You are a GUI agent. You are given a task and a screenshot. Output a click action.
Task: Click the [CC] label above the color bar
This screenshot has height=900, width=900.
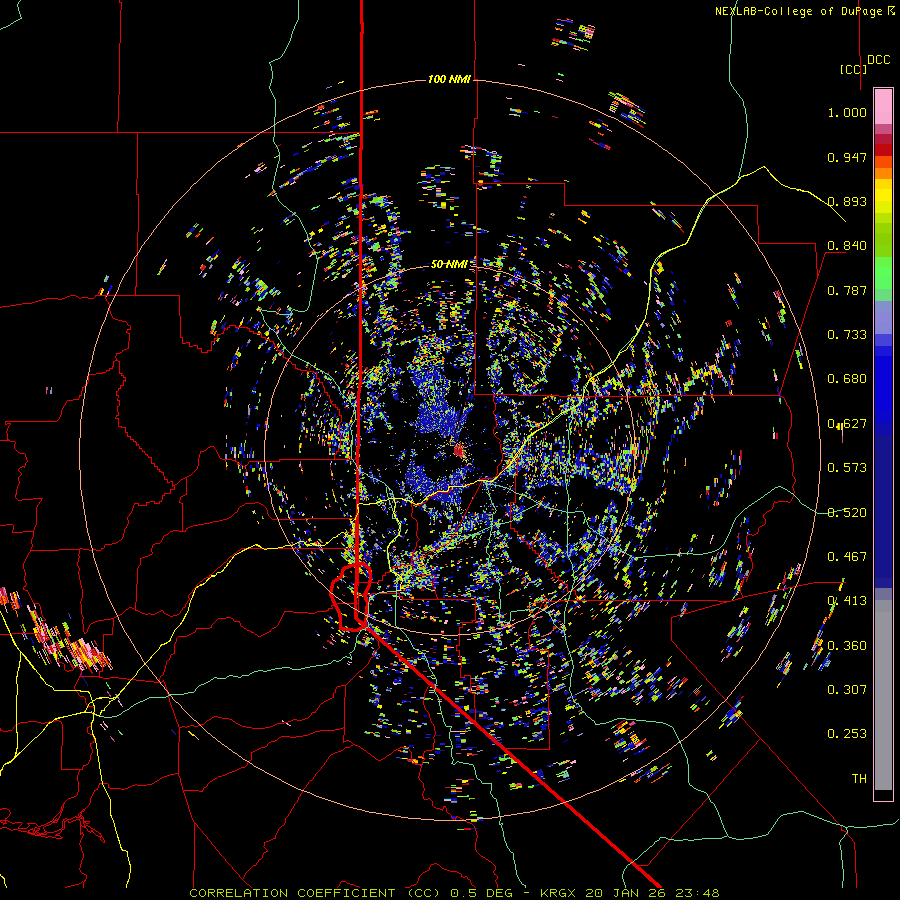[x=854, y=69]
